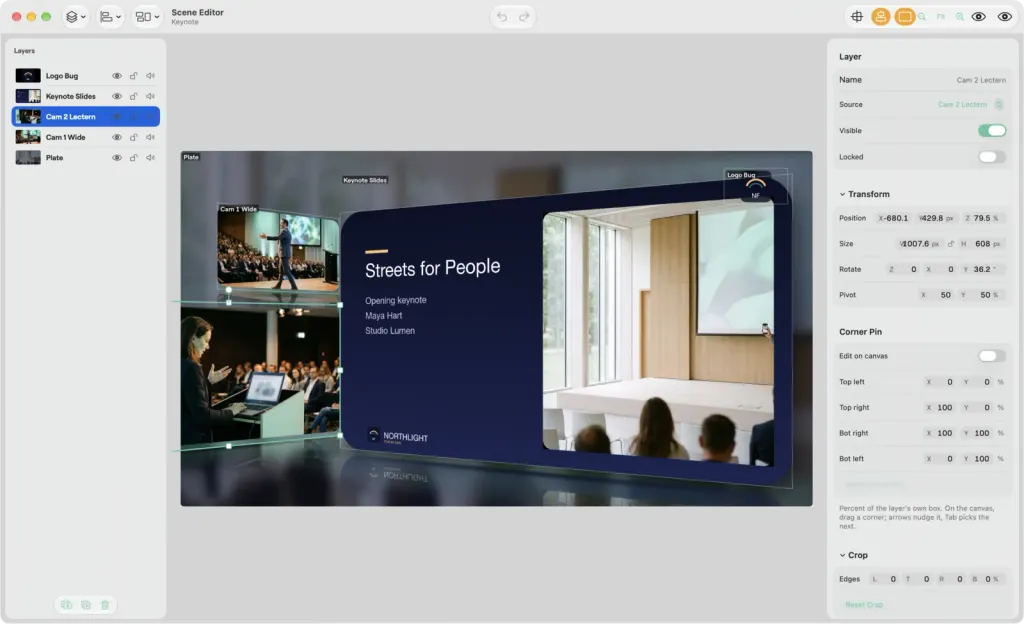The width and height of the screenshot is (1024, 624).
Task: Click the Position Y value 429.8
Action: pyautogui.click(x=936, y=218)
